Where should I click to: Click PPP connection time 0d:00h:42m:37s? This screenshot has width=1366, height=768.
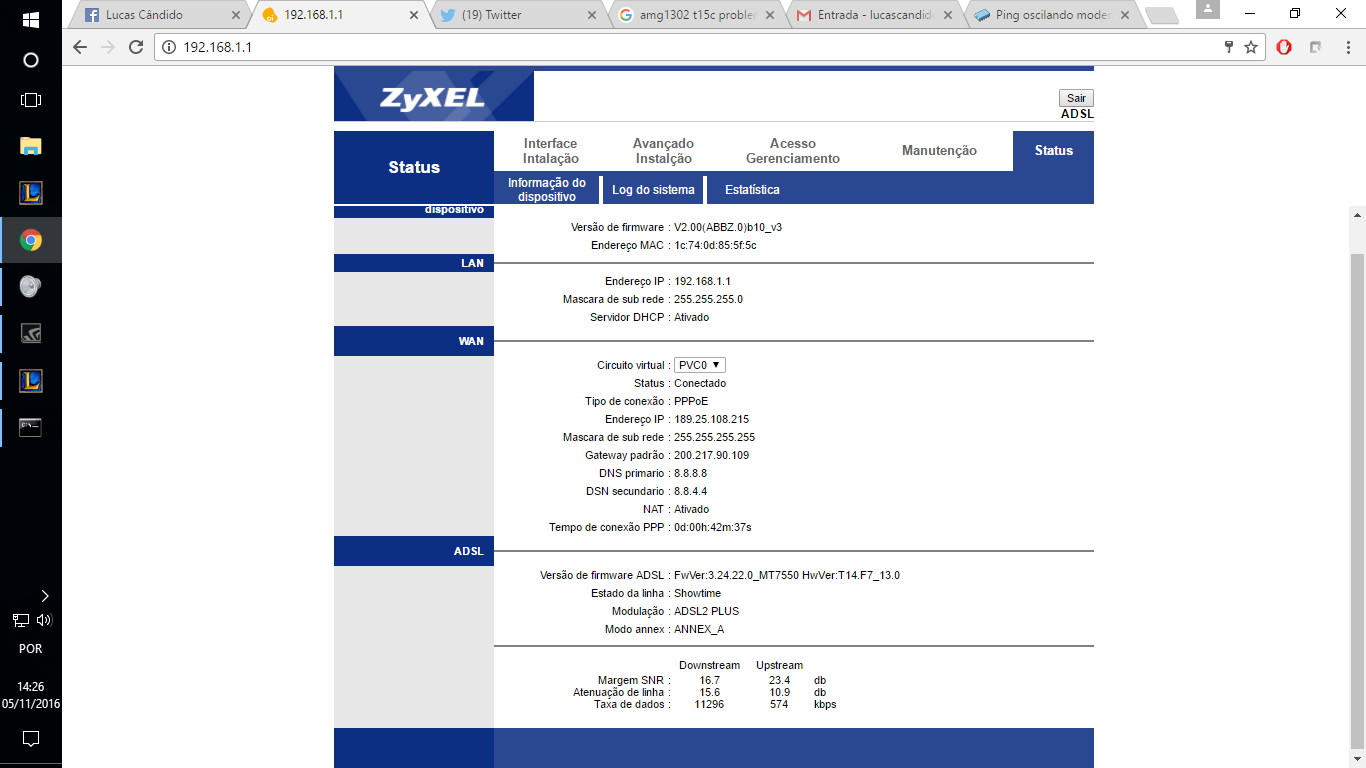(x=713, y=527)
